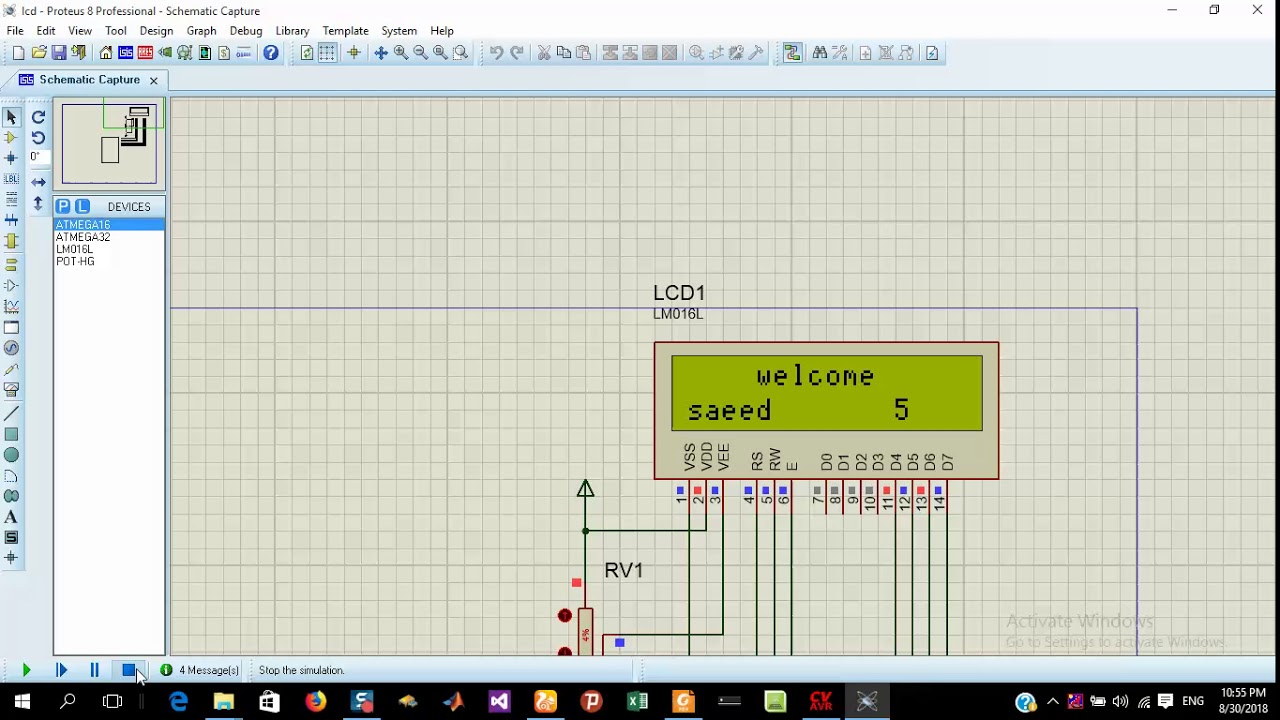The width and height of the screenshot is (1280, 720).
Task: Select Component mode in the left toolbar
Action: [x=12, y=137]
